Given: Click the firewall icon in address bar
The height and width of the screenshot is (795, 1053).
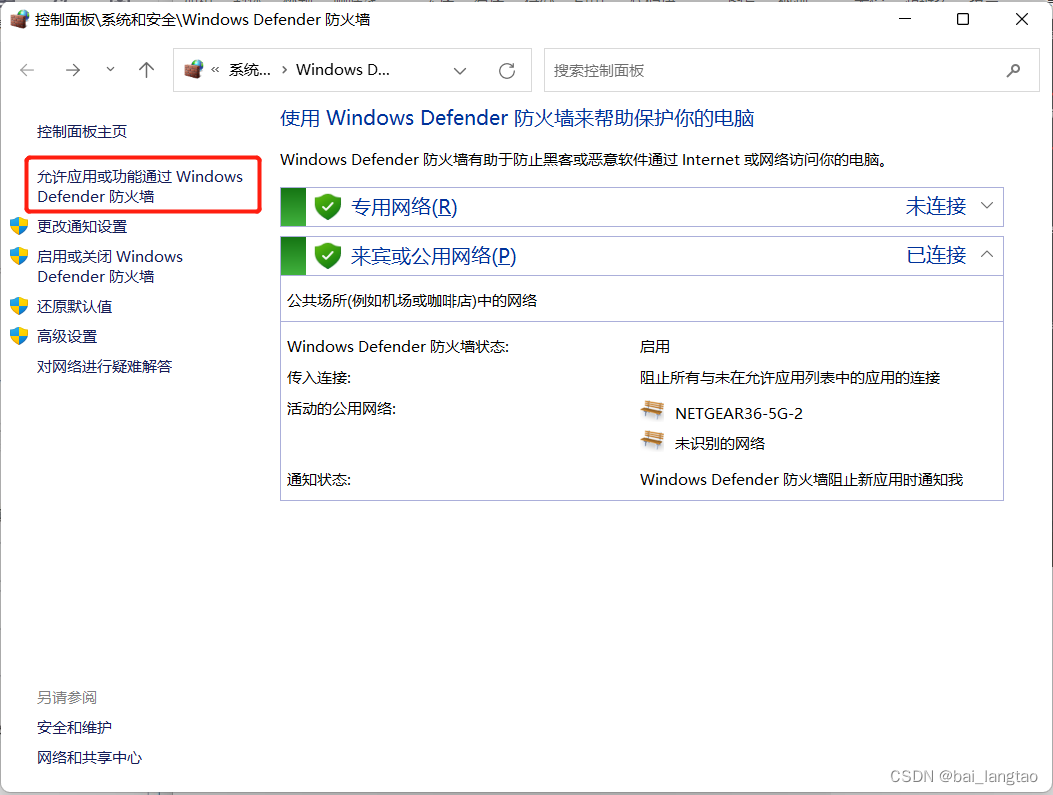Looking at the screenshot, I should tap(193, 69).
